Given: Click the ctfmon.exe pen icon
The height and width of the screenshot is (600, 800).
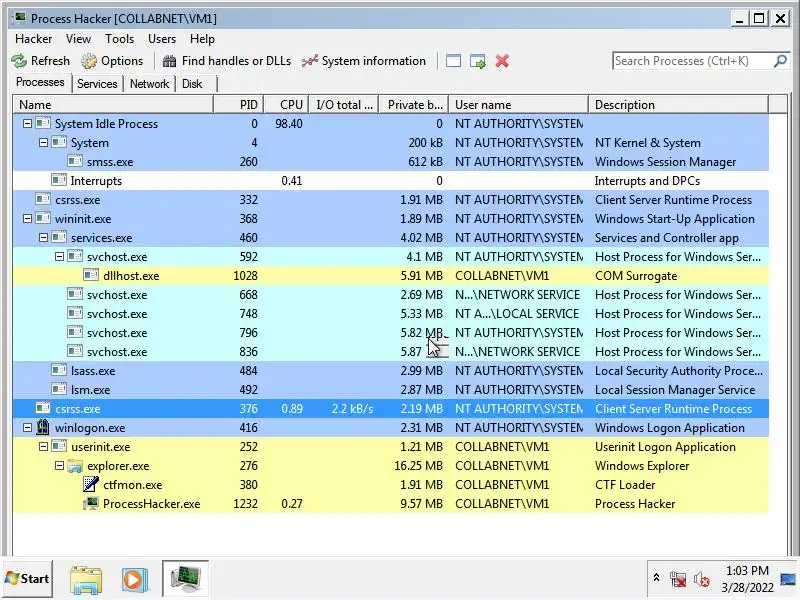Looking at the screenshot, I should (91, 485).
